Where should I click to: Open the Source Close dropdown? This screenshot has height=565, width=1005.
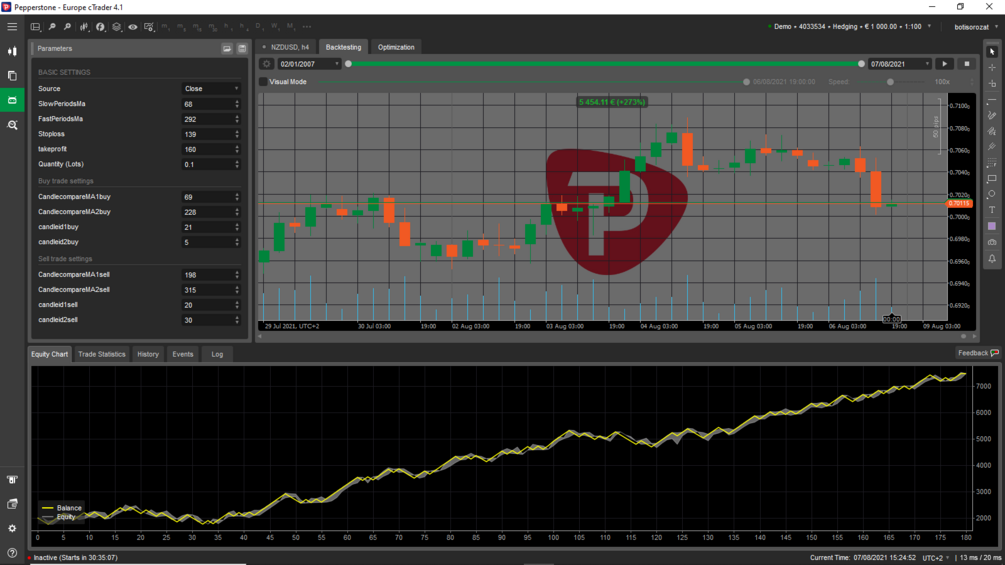click(x=211, y=89)
